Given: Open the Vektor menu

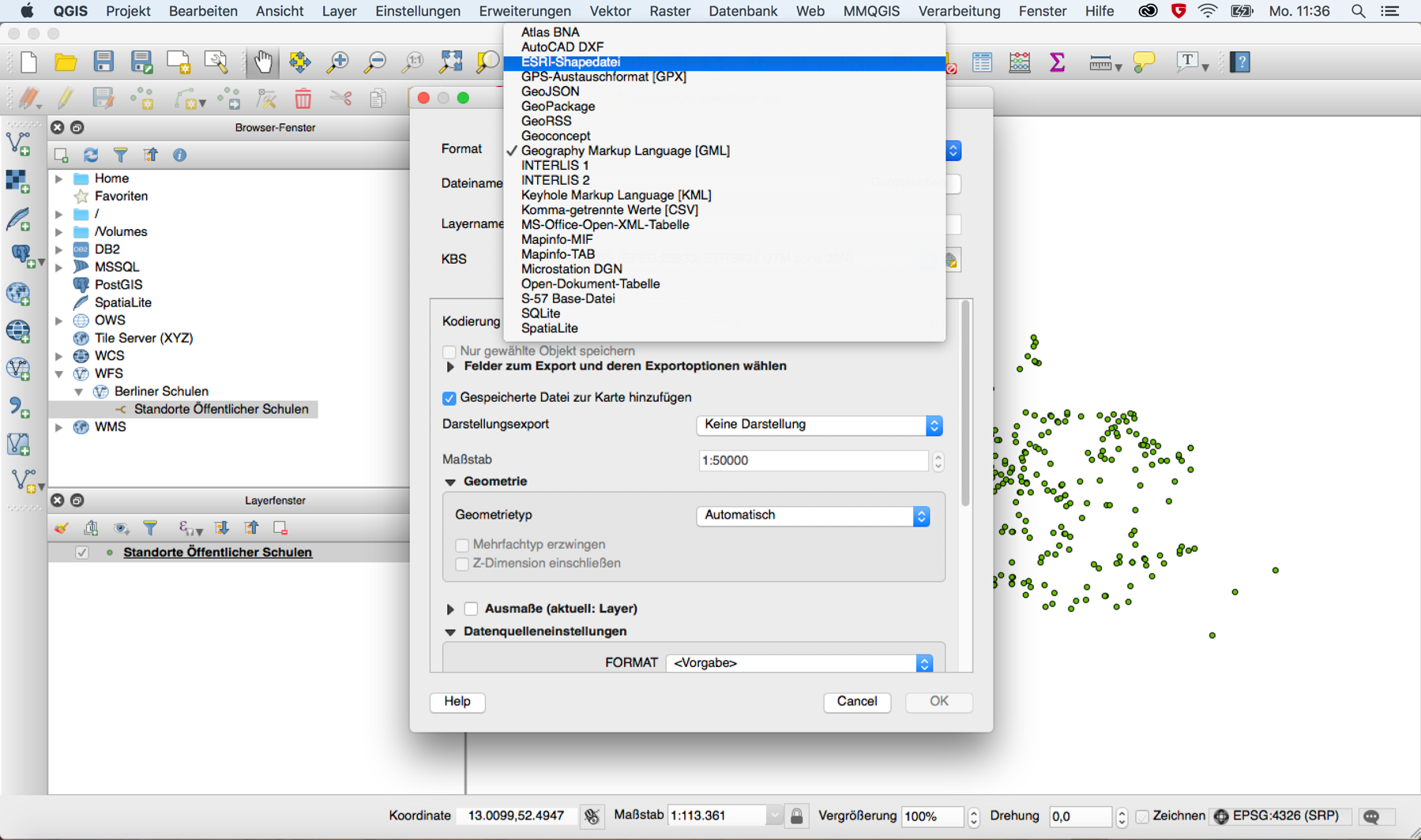Looking at the screenshot, I should pos(610,11).
